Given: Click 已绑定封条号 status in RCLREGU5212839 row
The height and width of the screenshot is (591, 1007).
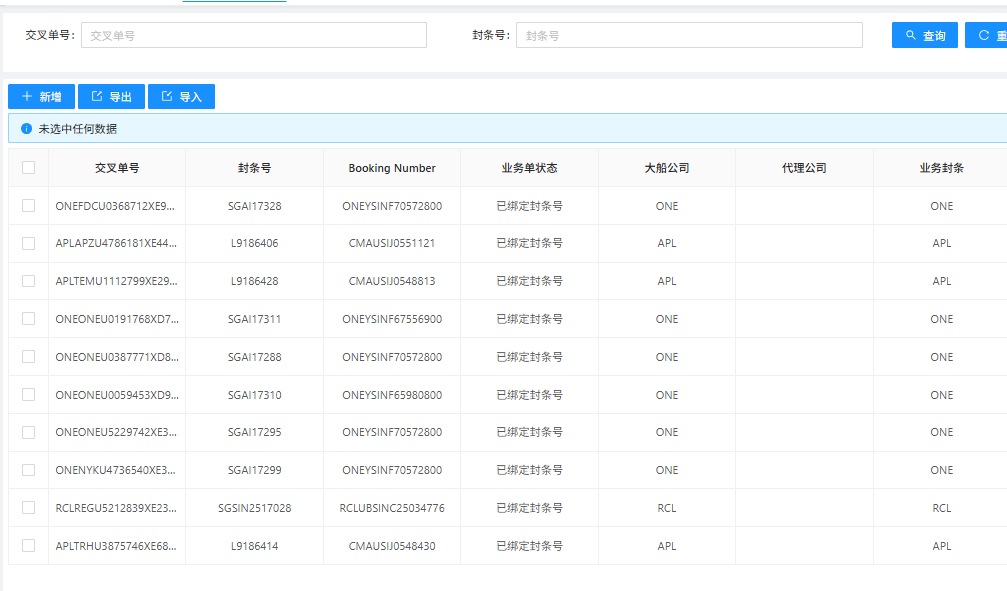Looking at the screenshot, I should pos(529,507).
